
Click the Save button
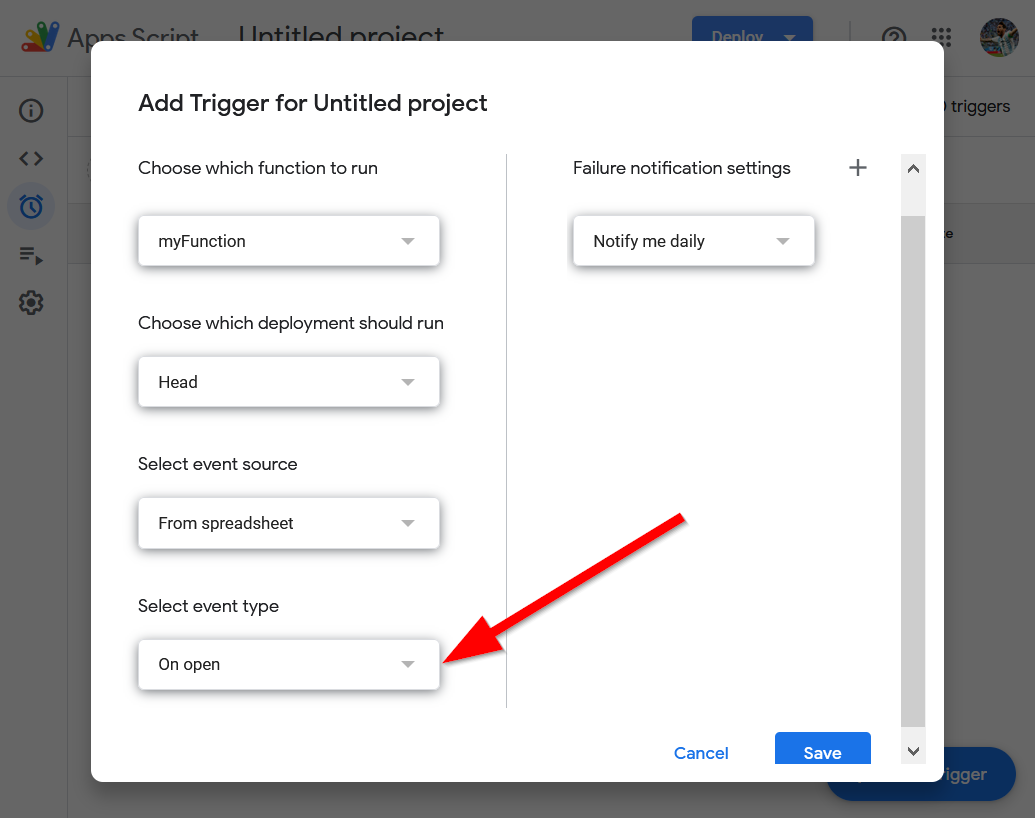click(822, 752)
